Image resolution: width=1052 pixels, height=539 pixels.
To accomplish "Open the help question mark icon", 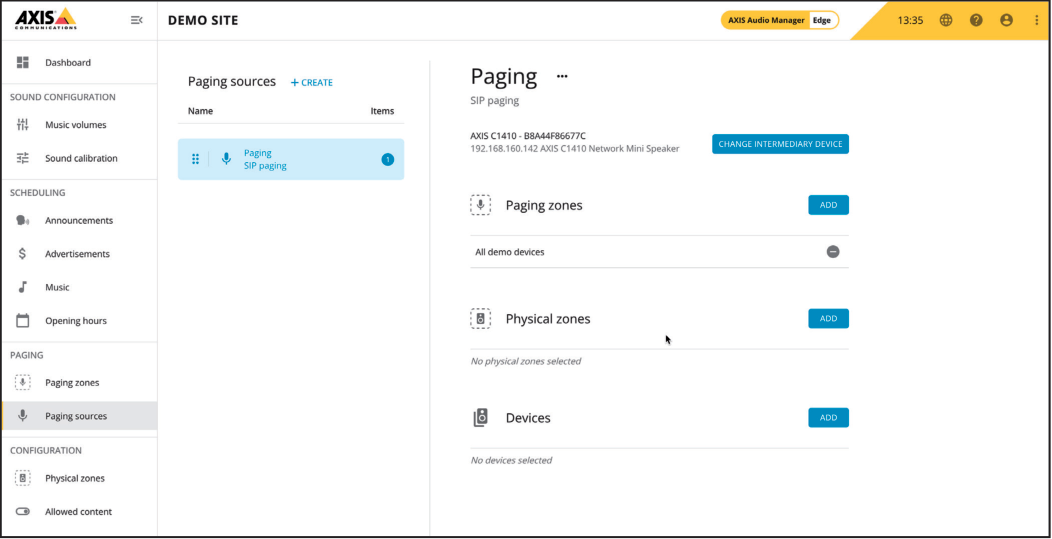I will (x=976, y=20).
